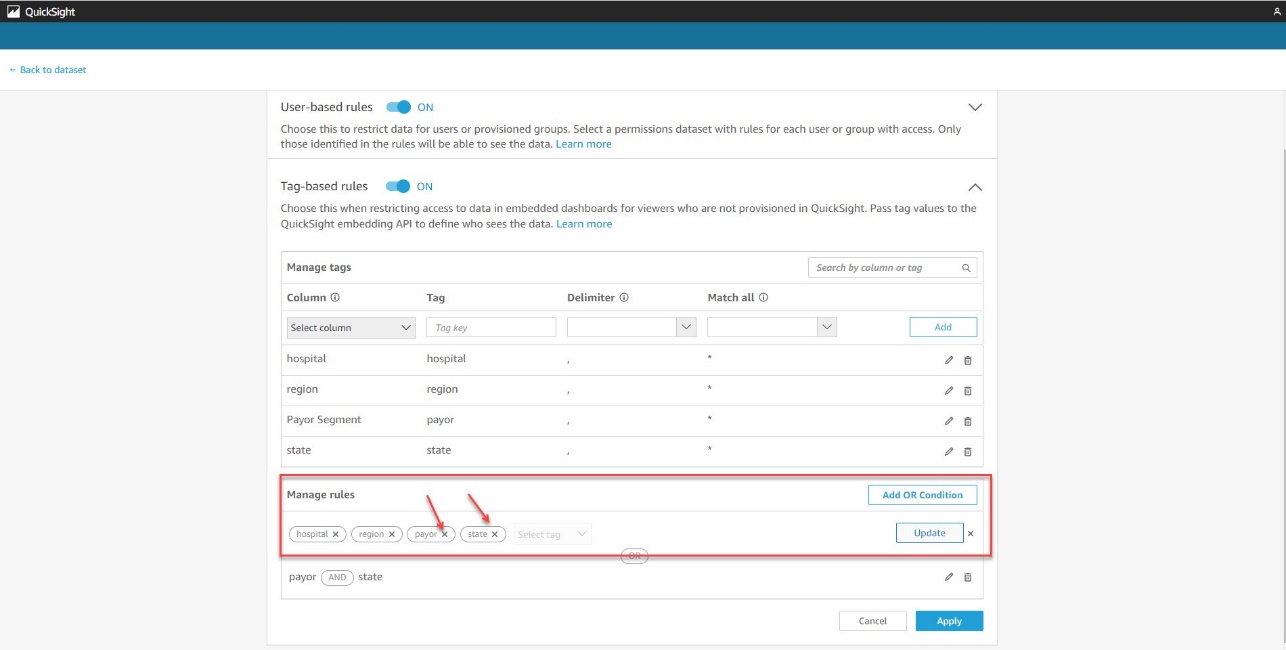Delete the hospital tag row
The height and width of the screenshot is (650, 1286).
click(967, 360)
